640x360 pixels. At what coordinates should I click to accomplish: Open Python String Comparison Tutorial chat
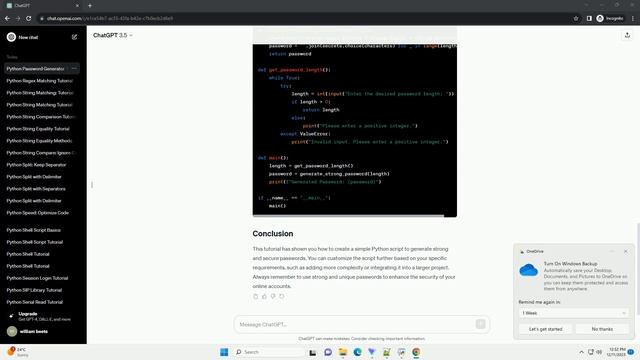click(x=41, y=117)
